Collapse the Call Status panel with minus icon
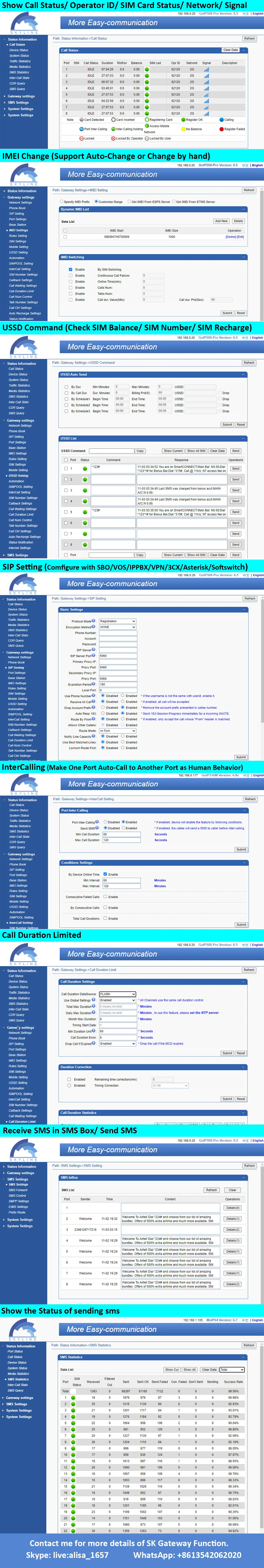This screenshot has width=264, height=1568. pos(244,50)
